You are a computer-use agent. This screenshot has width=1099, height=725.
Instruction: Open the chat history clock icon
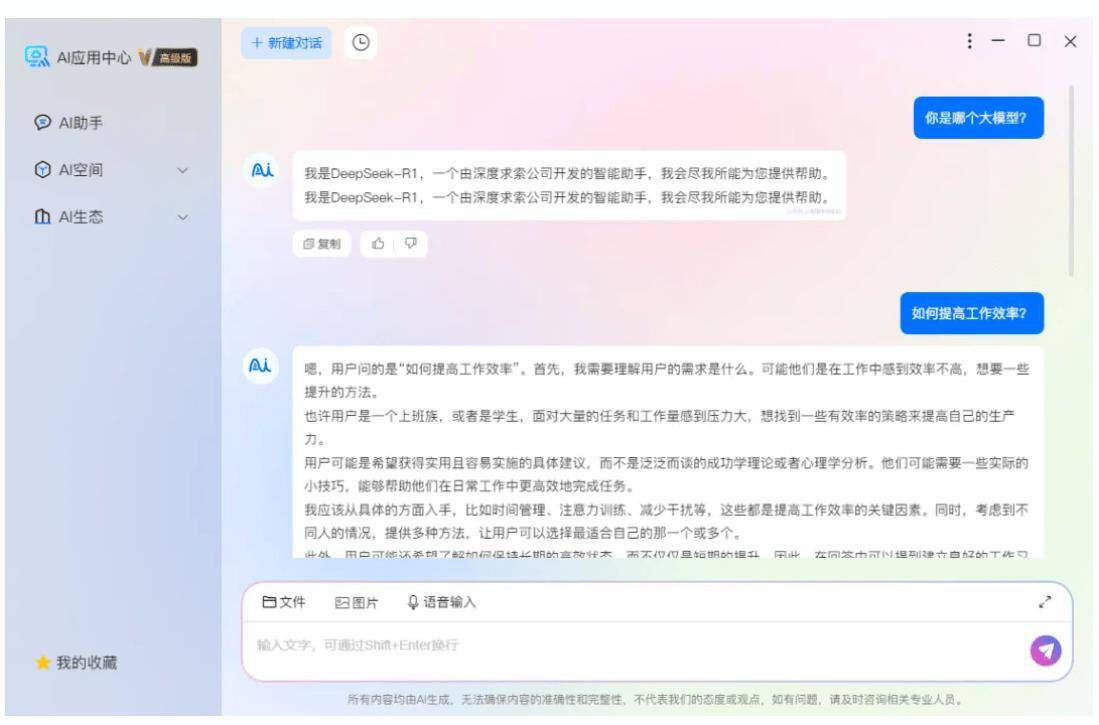[x=360, y=43]
